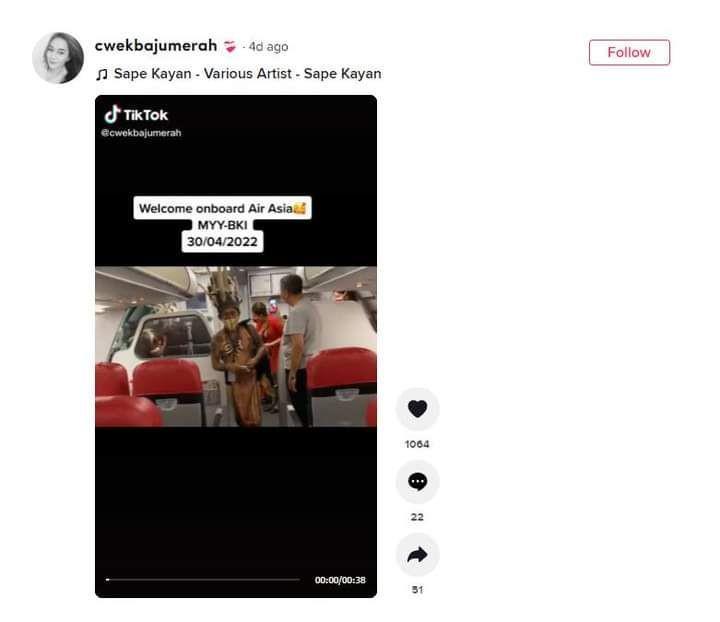Click the TikTok logo watermark in the video
The width and height of the screenshot is (720, 622).
tap(136, 115)
